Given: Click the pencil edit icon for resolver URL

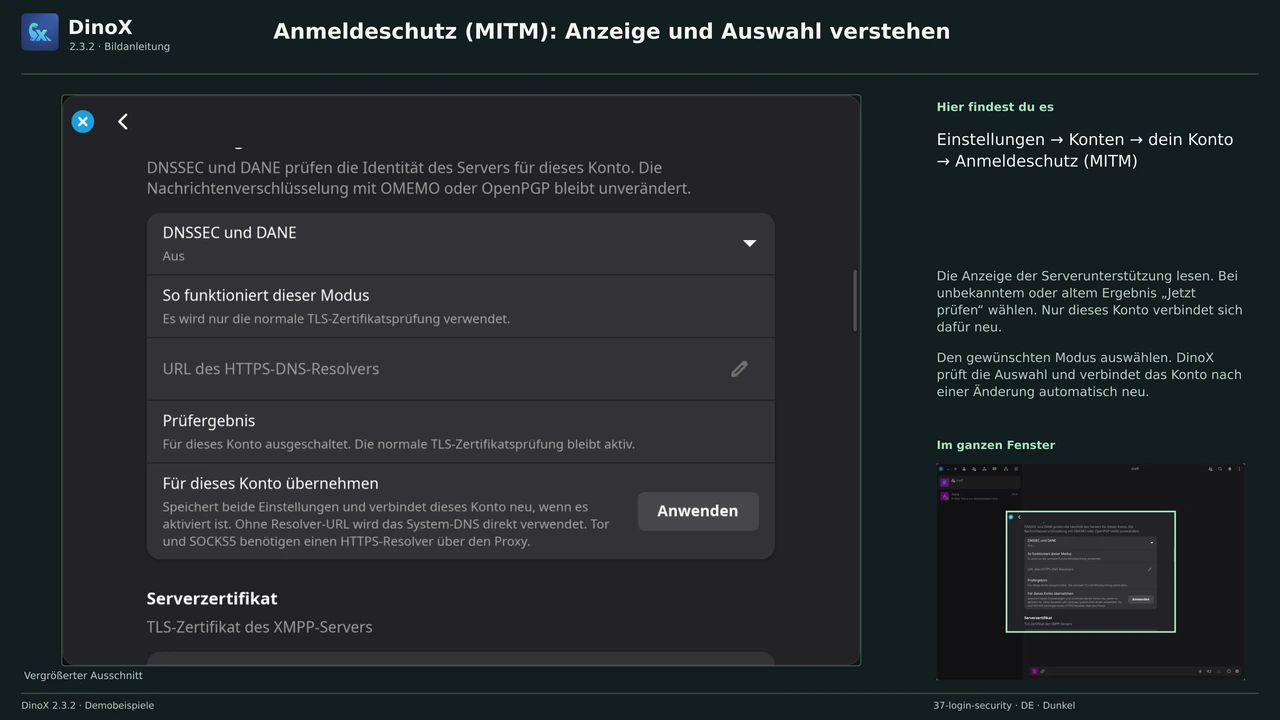Looking at the screenshot, I should click(739, 369).
